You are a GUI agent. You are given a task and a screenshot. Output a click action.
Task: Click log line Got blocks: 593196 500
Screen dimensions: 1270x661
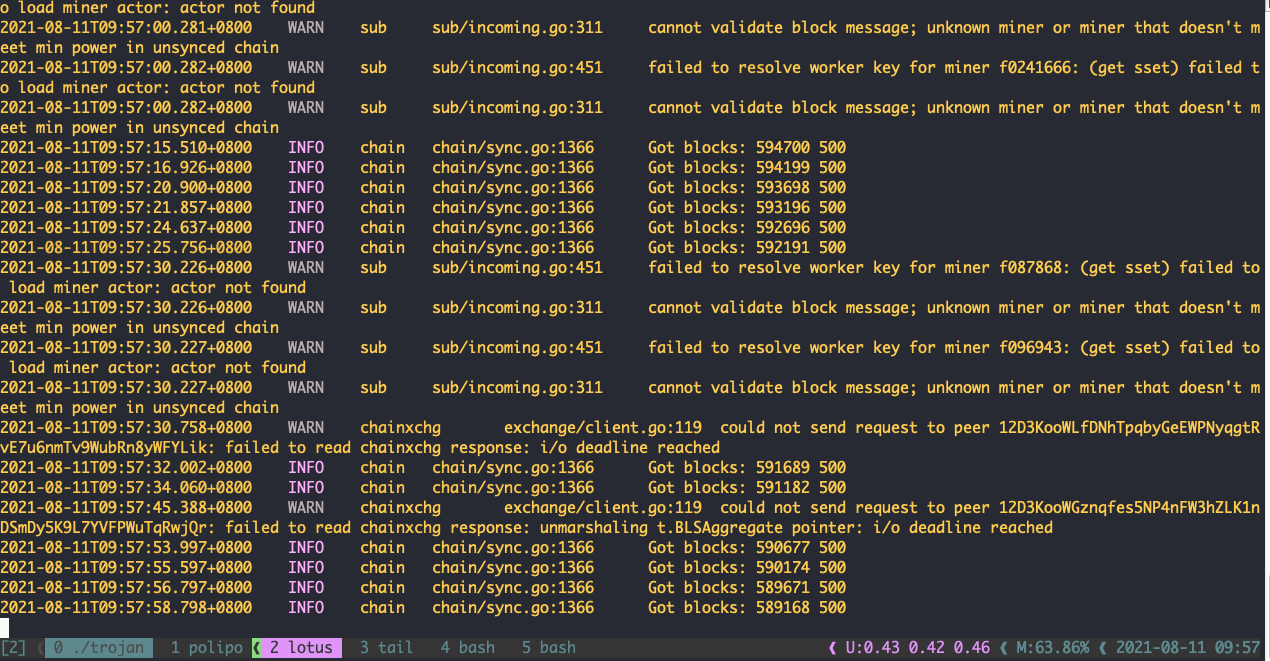point(746,207)
